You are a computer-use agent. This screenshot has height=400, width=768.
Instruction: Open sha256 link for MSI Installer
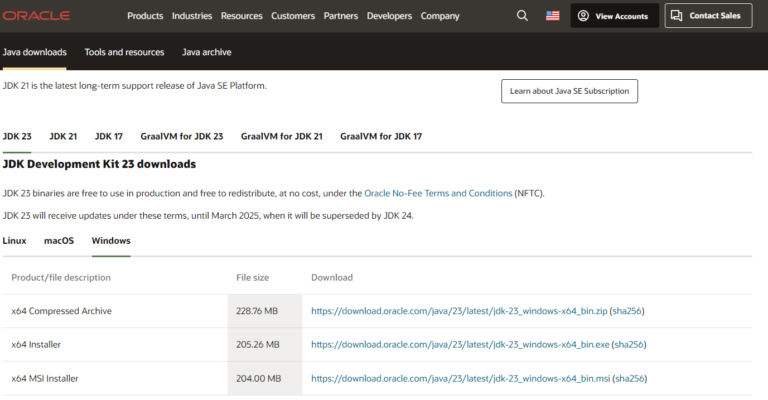(630, 378)
